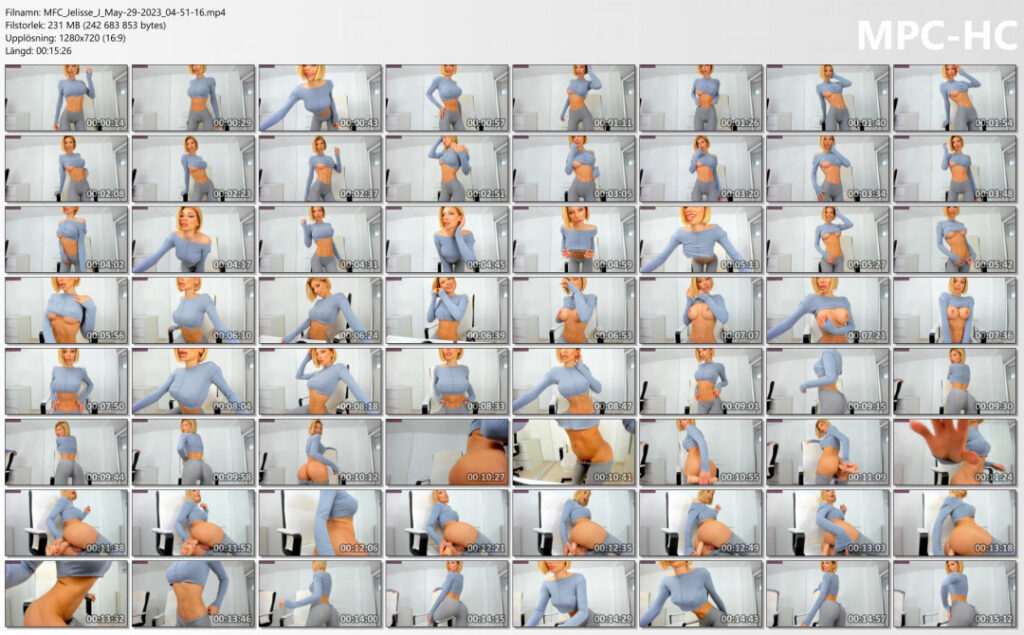Click the Filnamn file name text line
Viewport: 1024px width, 635px height.
(115, 12)
